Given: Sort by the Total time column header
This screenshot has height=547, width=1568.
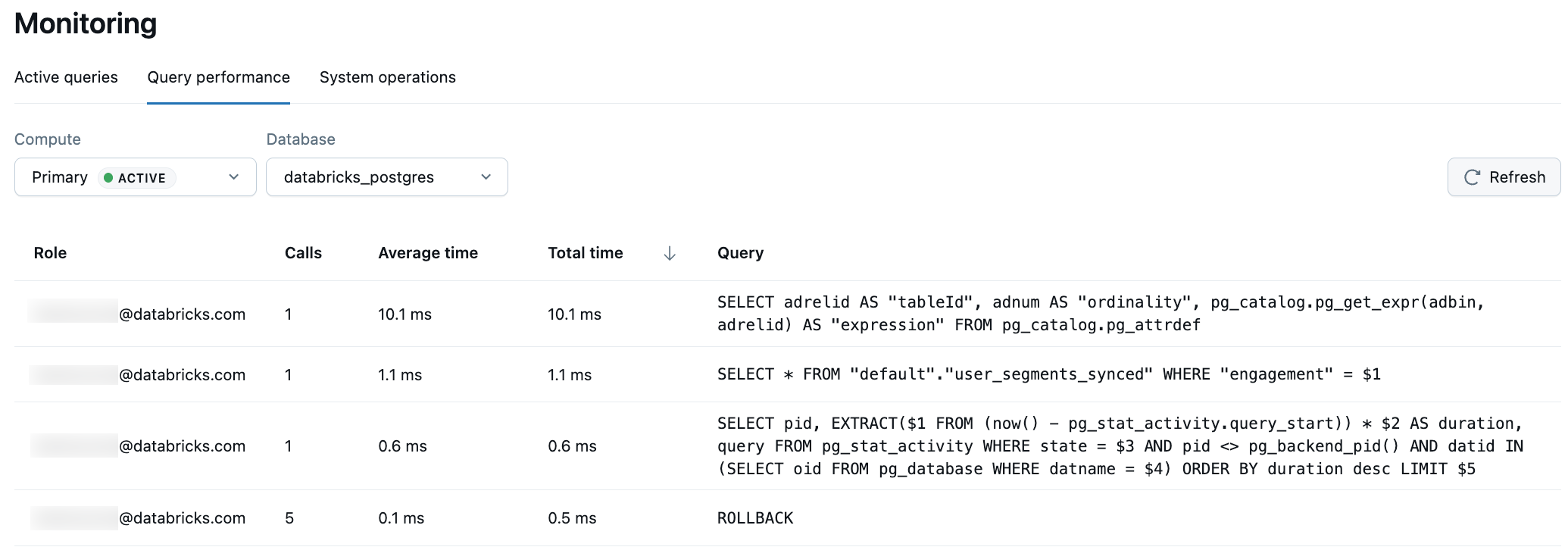Looking at the screenshot, I should [x=585, y=253].
